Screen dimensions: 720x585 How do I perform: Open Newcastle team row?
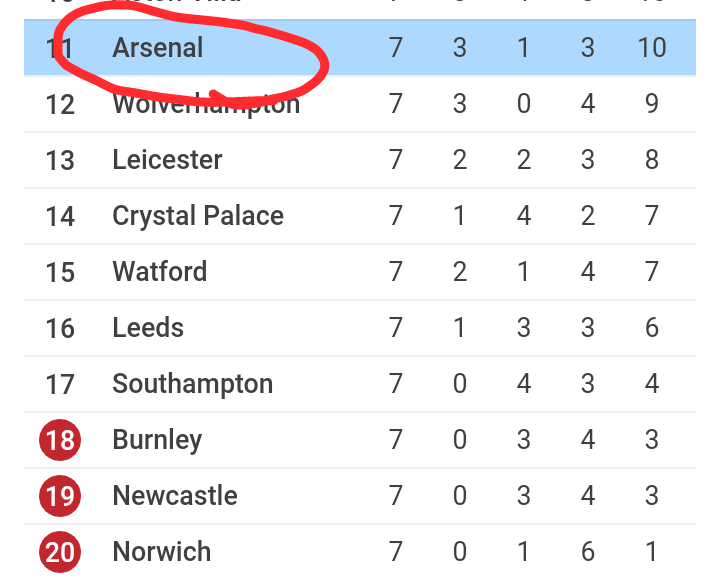coord(360,496)
